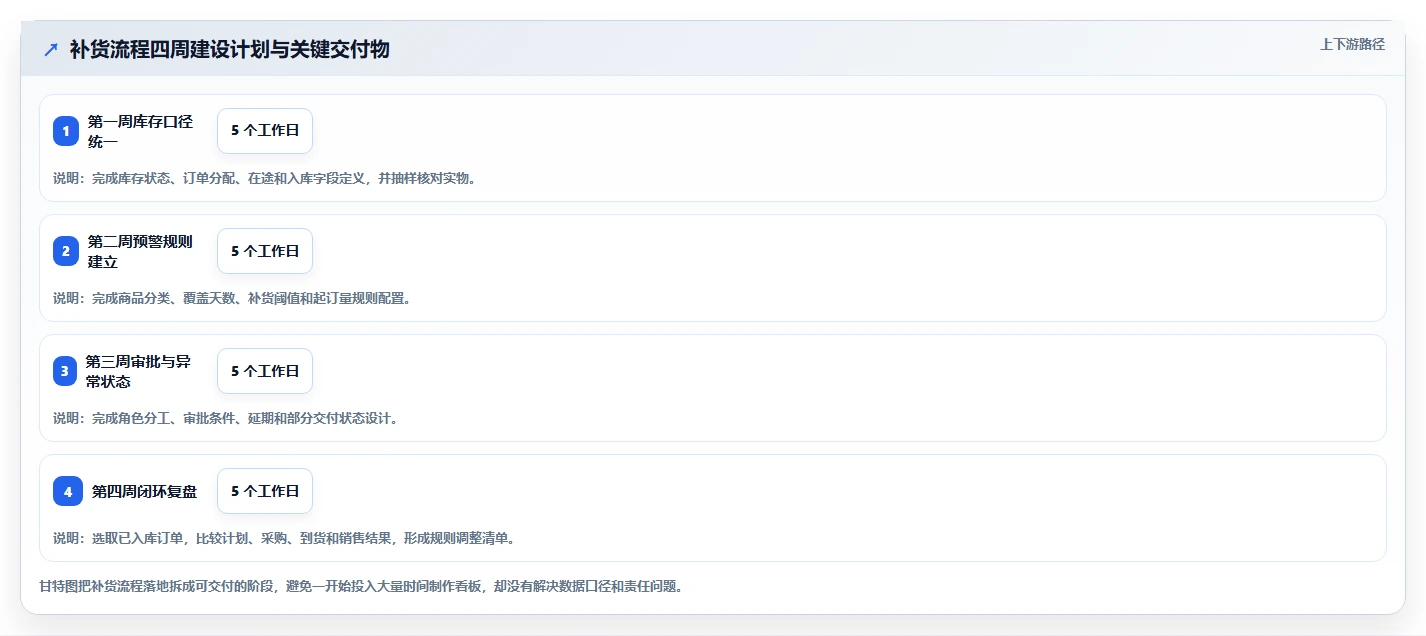
Task: Click the description 完成商品分类、覆盖天数 line
Action: pyautogui.click(x=232, y=298)
